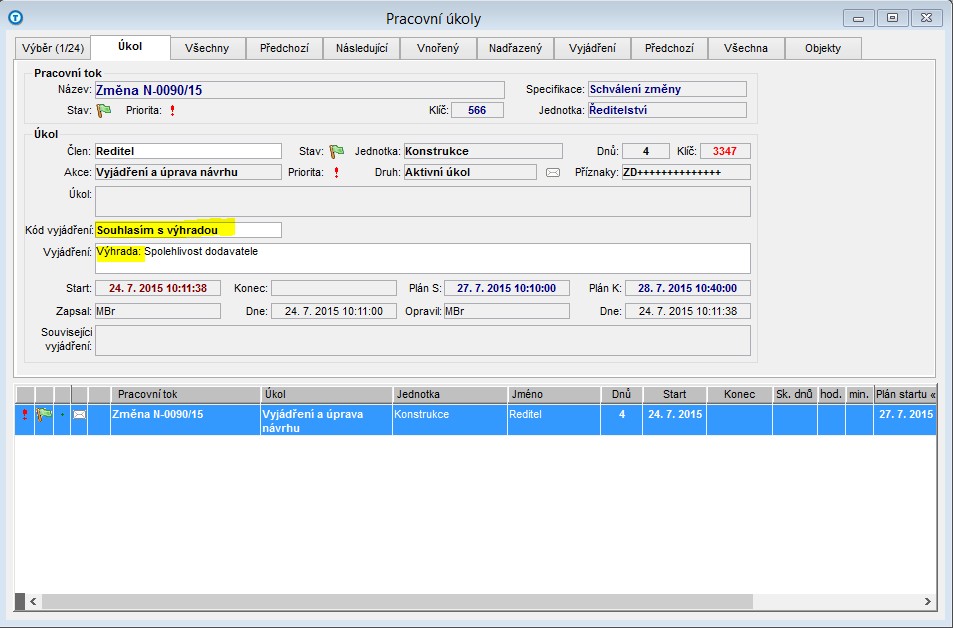Click the empty Úkol description text box

tap(423, 201)
